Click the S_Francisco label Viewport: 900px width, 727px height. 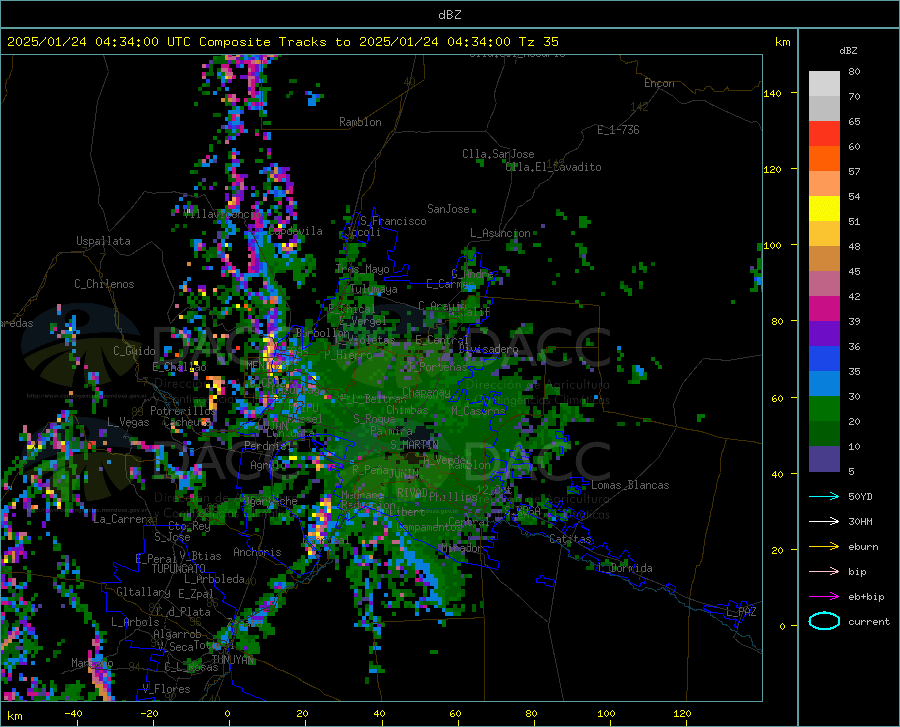[x=393, y=221]
